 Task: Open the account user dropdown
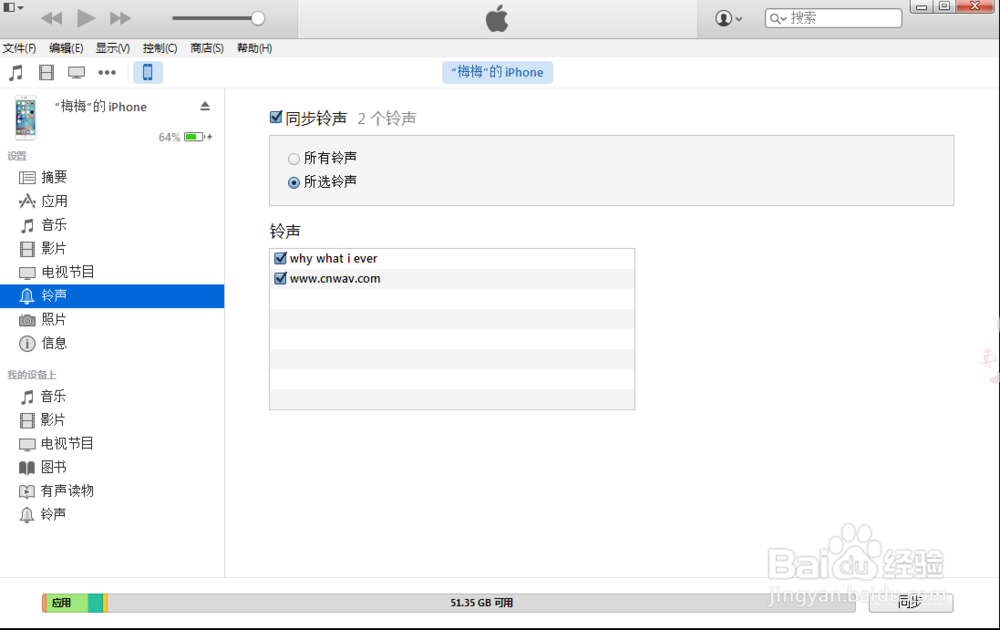pyautogui.click(x=728, y=18)
